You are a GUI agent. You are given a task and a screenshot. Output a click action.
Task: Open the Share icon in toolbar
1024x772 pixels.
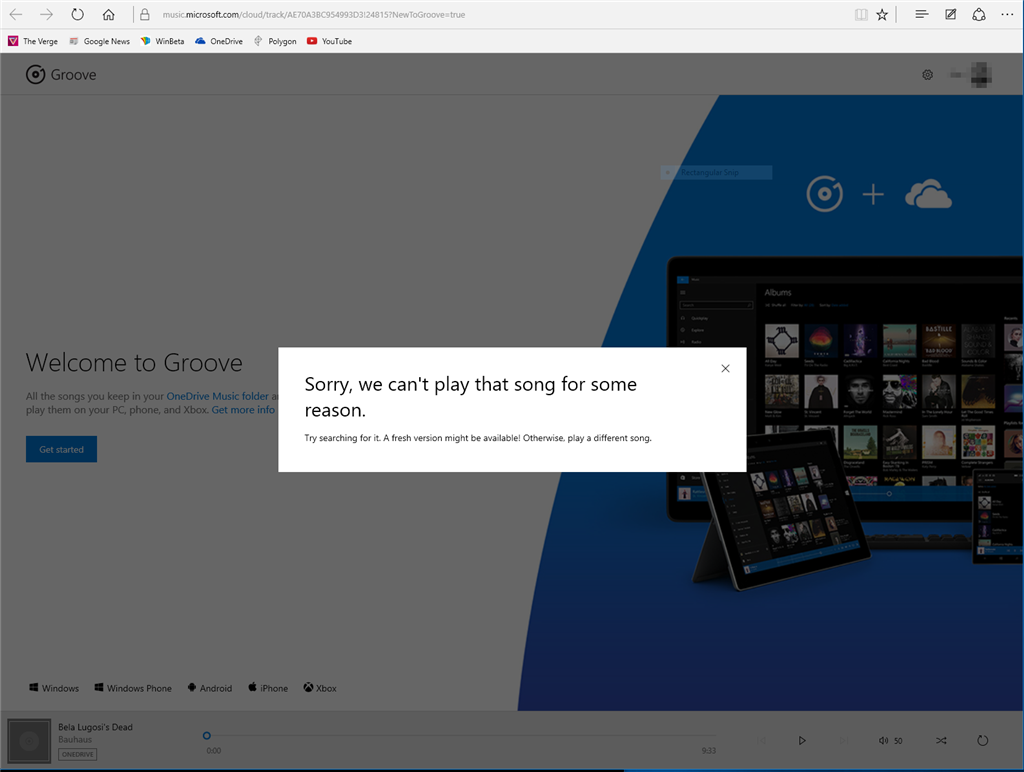pos(979,14)
